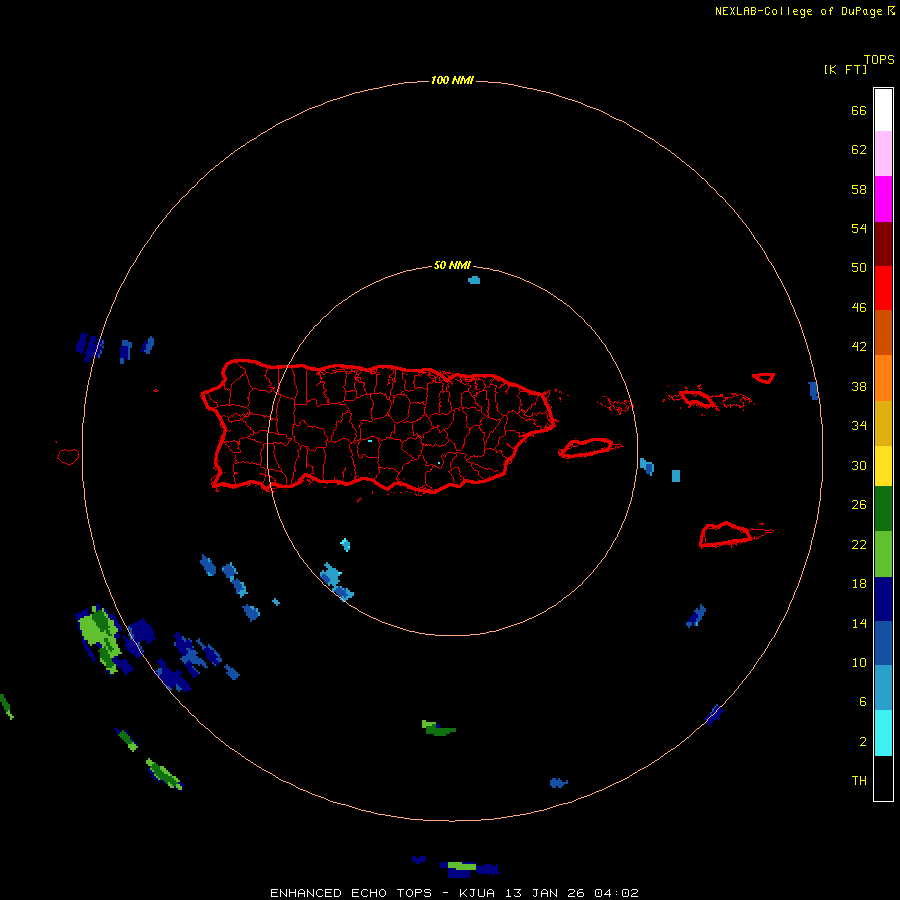Click the 6 legend value

click(x=863, y=701)
